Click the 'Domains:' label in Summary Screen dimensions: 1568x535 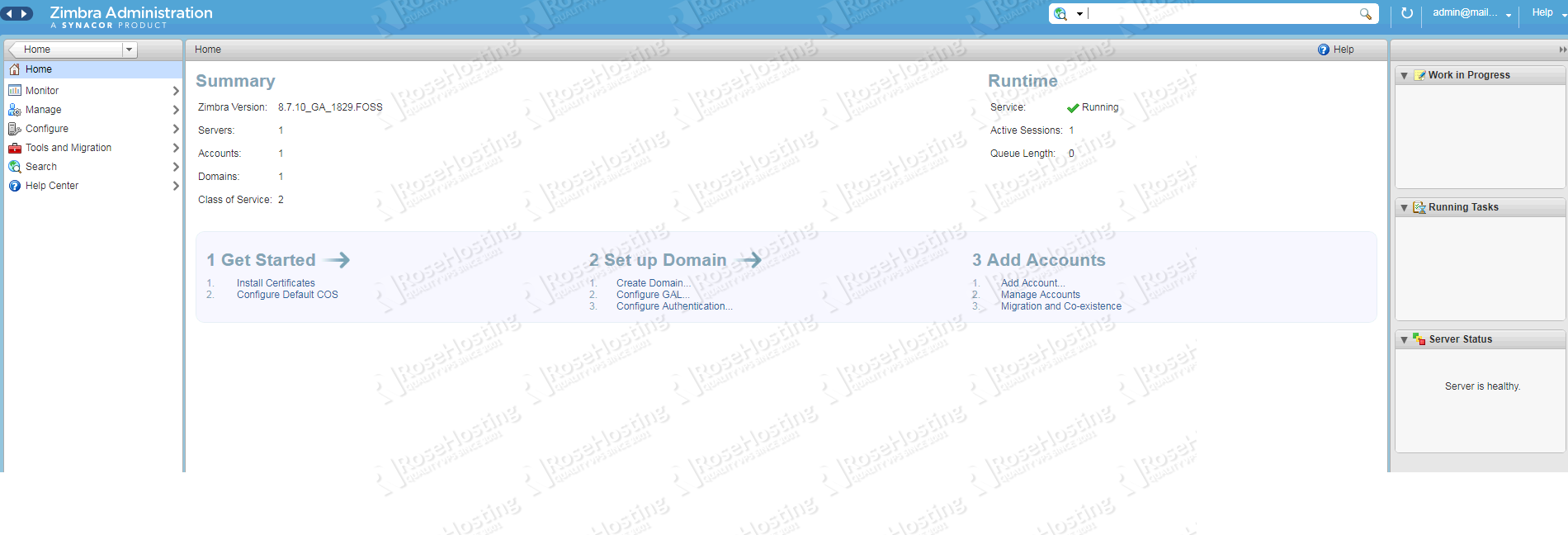click(x=219, y=177)
